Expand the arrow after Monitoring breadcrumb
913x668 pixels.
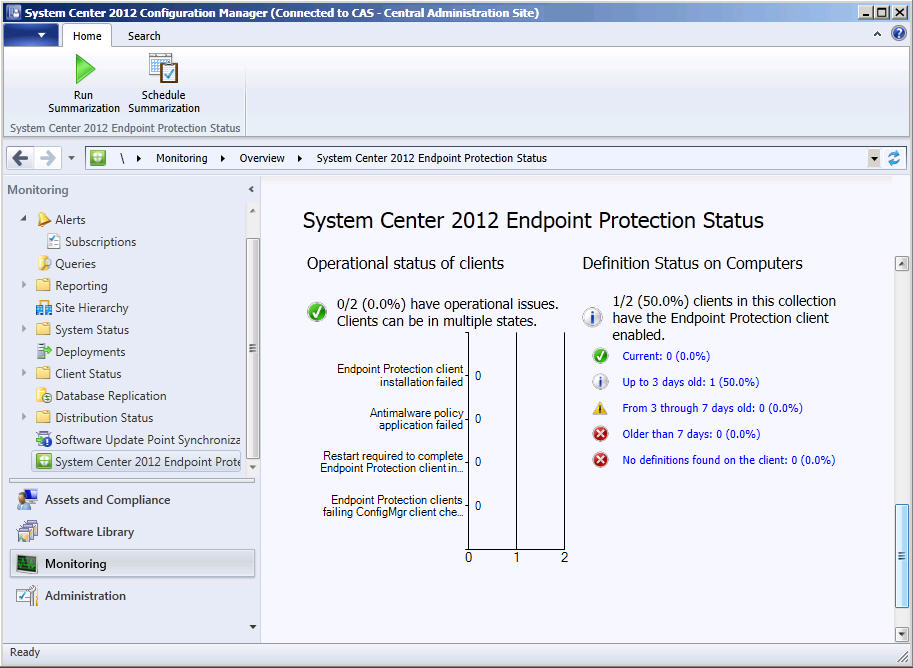point(222,158)
